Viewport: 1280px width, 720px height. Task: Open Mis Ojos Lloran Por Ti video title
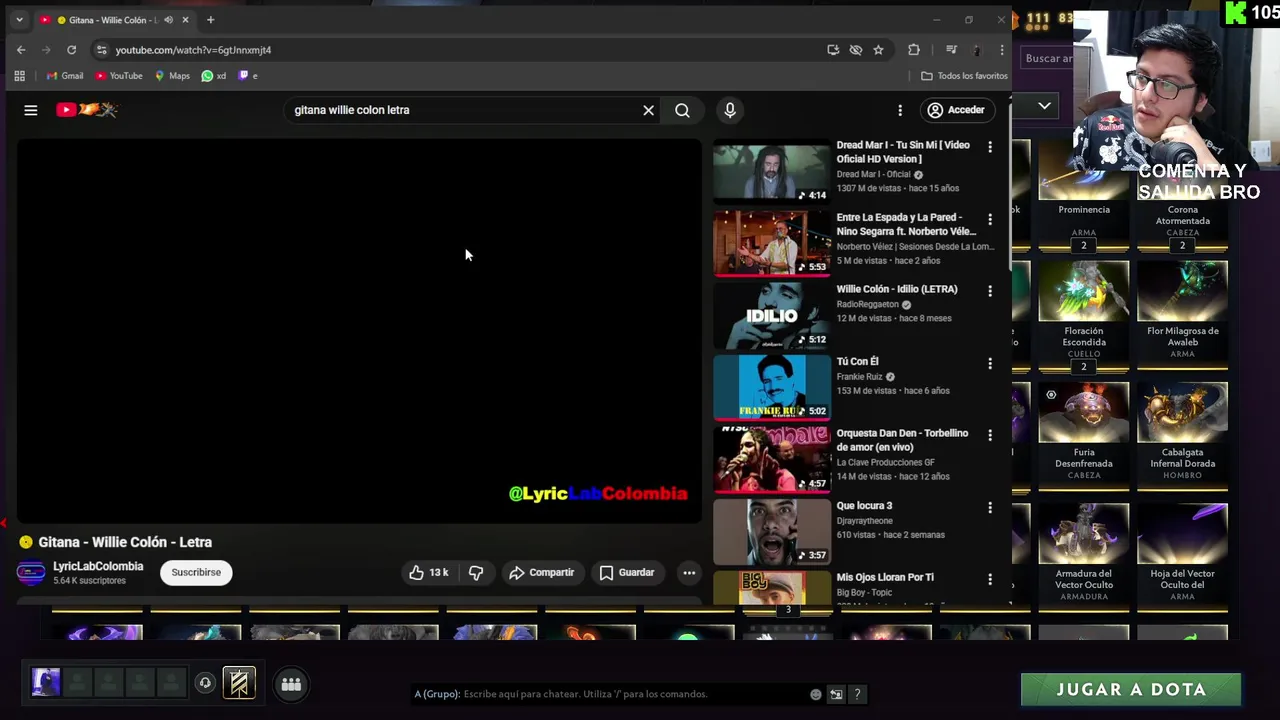point(885,578)
